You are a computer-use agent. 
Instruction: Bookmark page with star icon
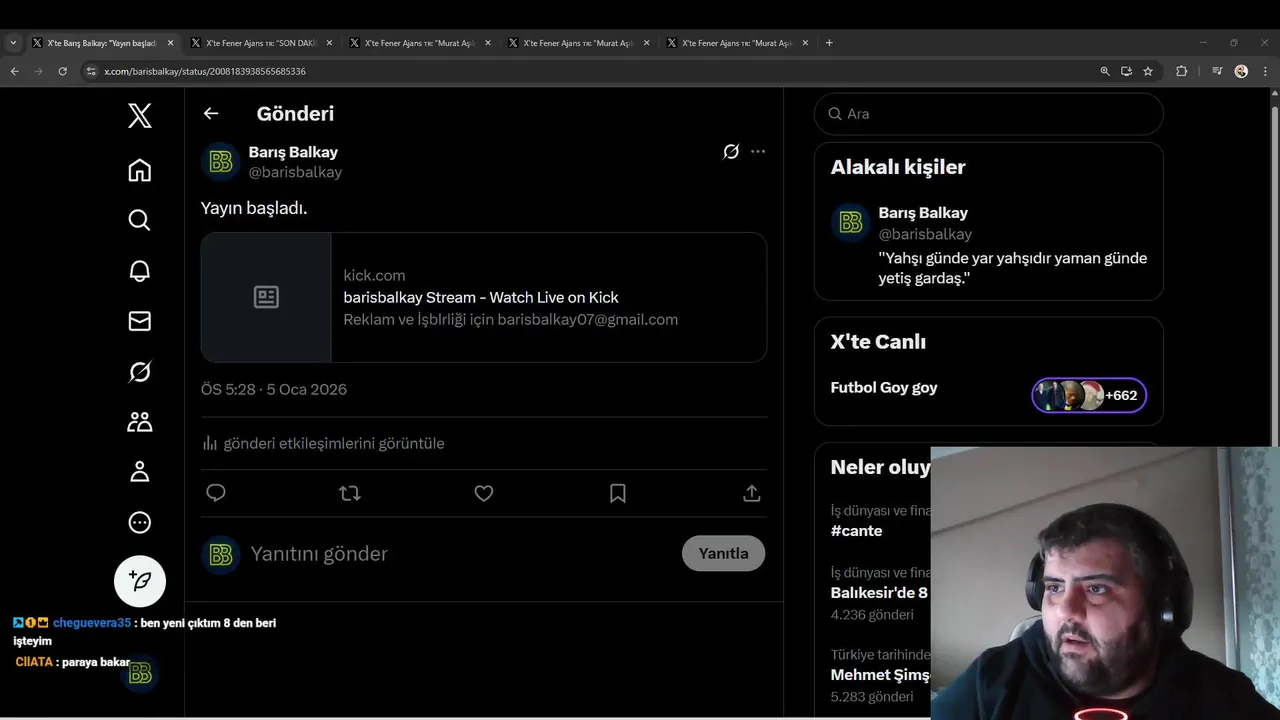pyautogui.click(x=1148, y=71)
